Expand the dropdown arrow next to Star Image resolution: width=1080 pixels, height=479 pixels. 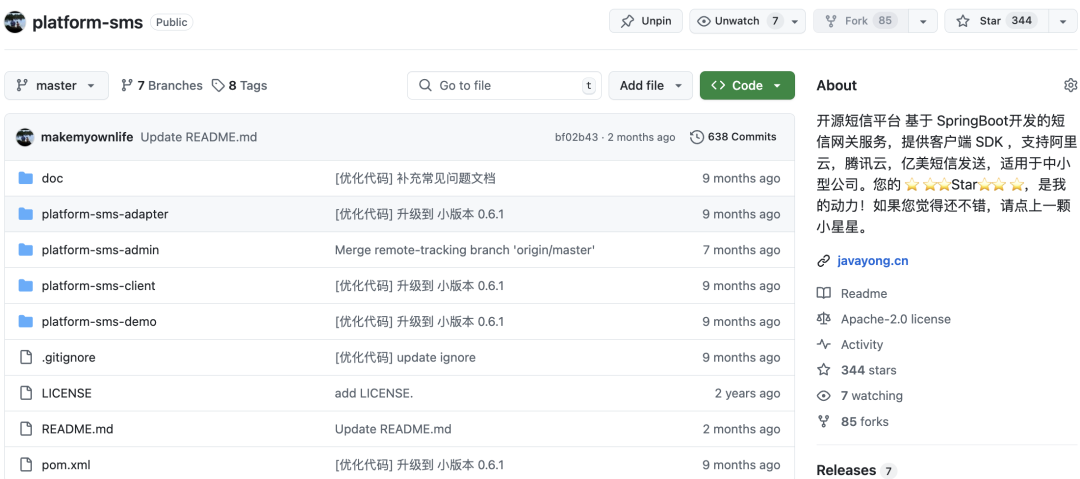[1062, 21]
